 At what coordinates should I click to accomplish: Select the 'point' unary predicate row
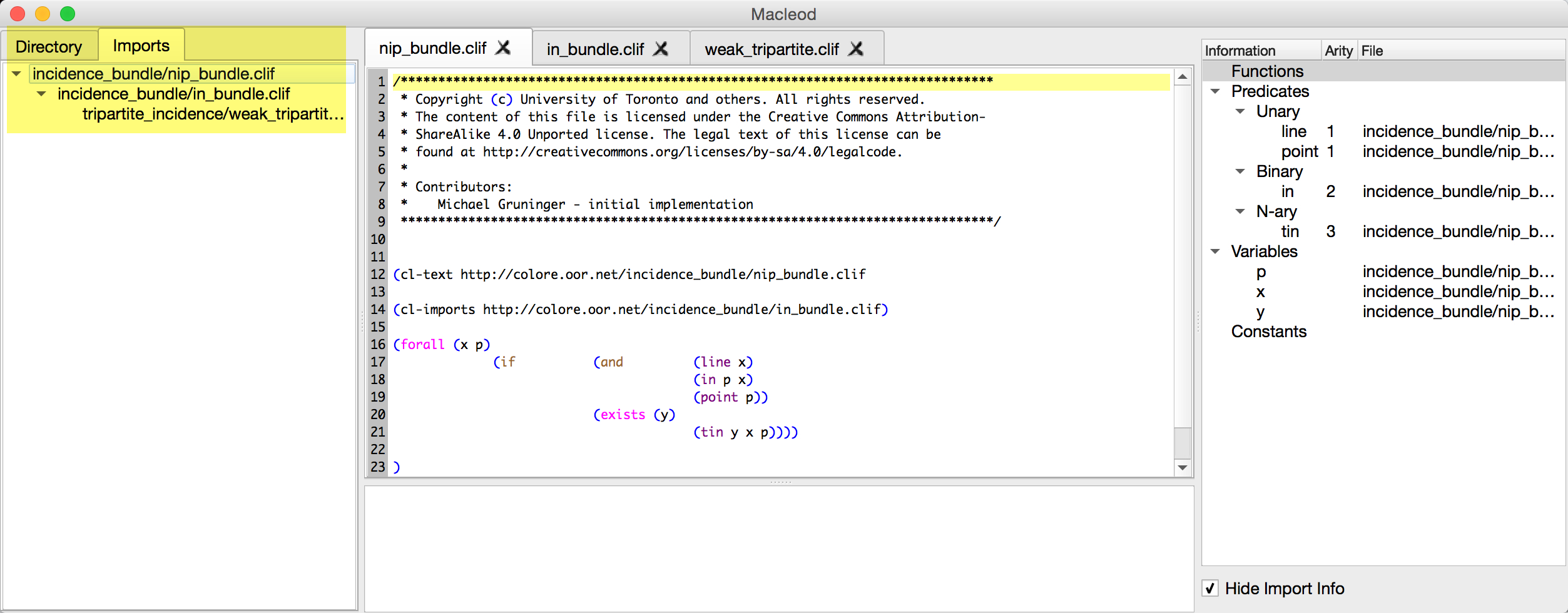(1383, 151)
